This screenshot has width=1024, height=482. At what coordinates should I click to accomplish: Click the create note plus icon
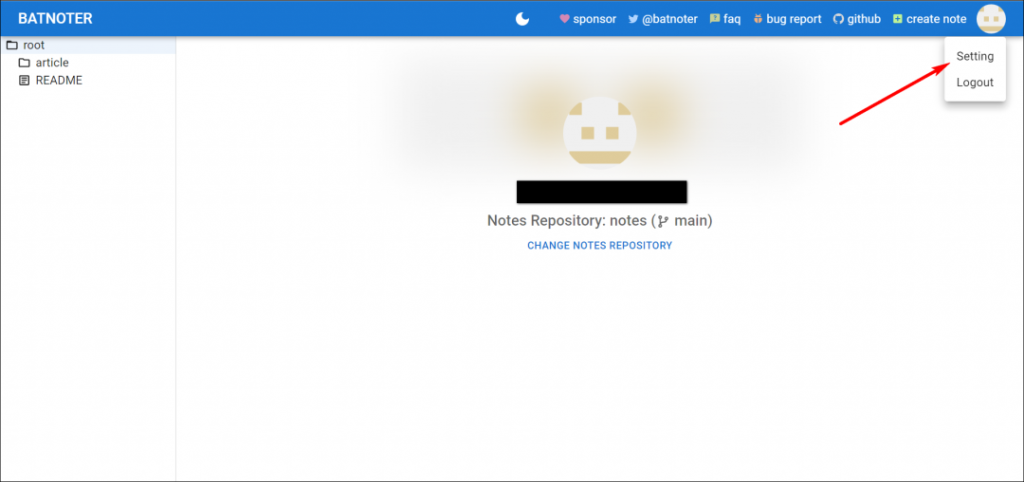898,19
